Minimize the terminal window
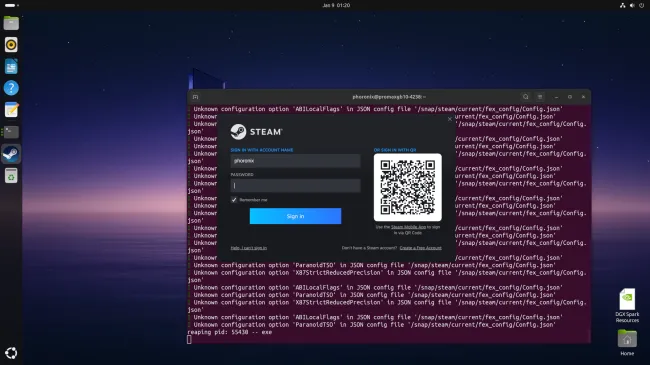The image size is (650, 365). 556,97
